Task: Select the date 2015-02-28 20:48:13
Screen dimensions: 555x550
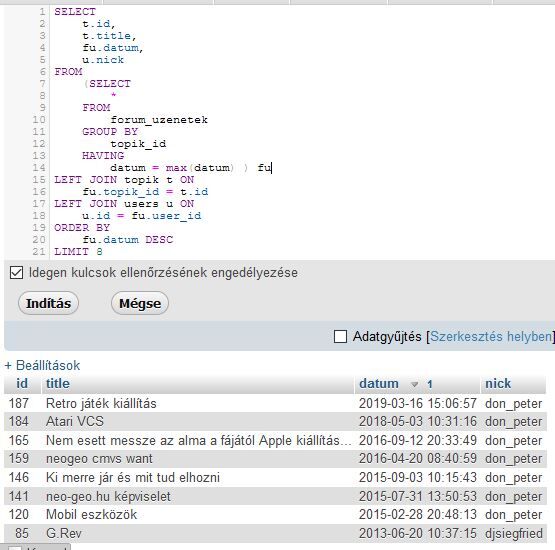Action: [x=418, y=515]
